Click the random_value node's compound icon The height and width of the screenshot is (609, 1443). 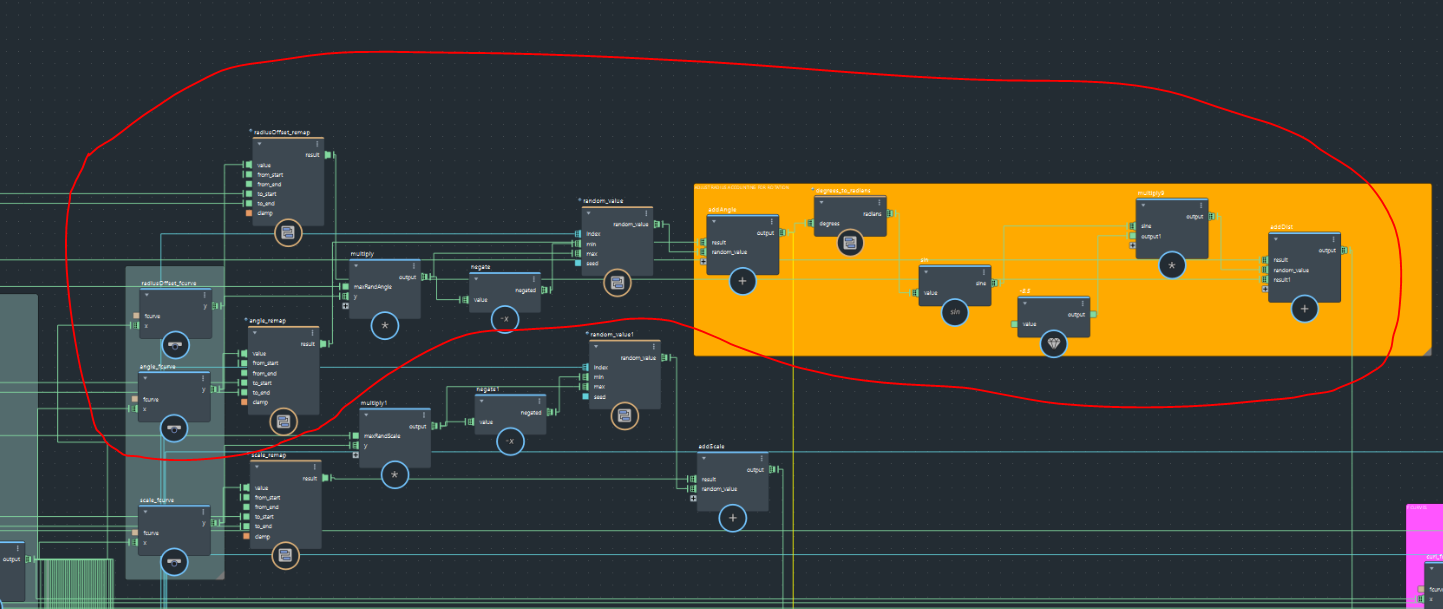(x=617, y=283)
